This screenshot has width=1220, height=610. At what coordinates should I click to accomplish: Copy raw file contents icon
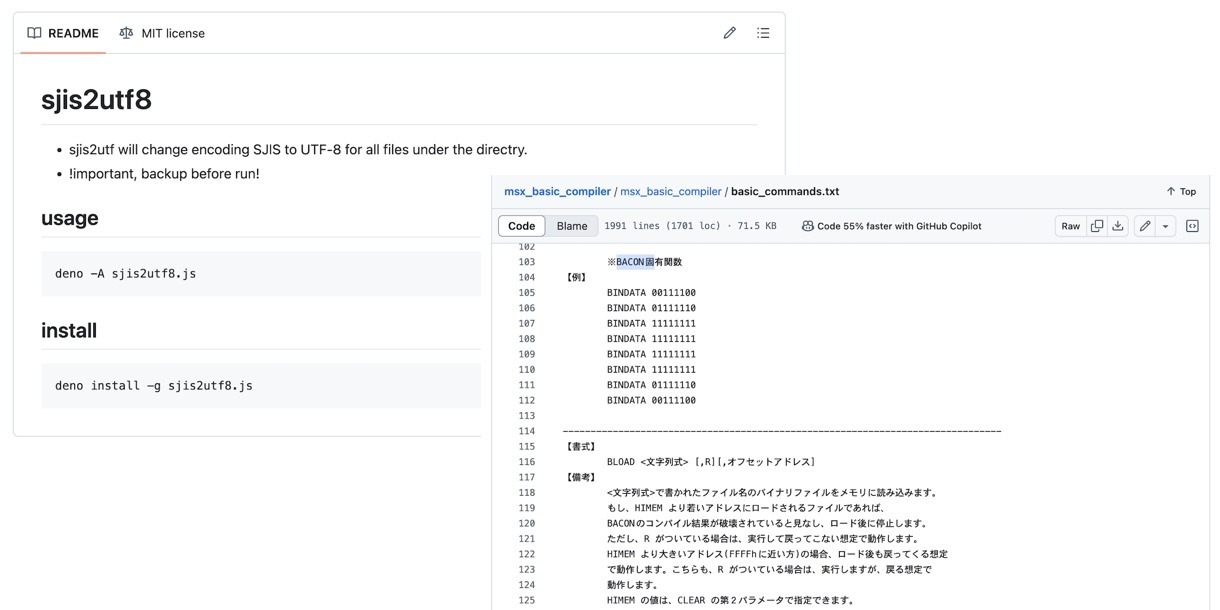[x=1097, y=226]
